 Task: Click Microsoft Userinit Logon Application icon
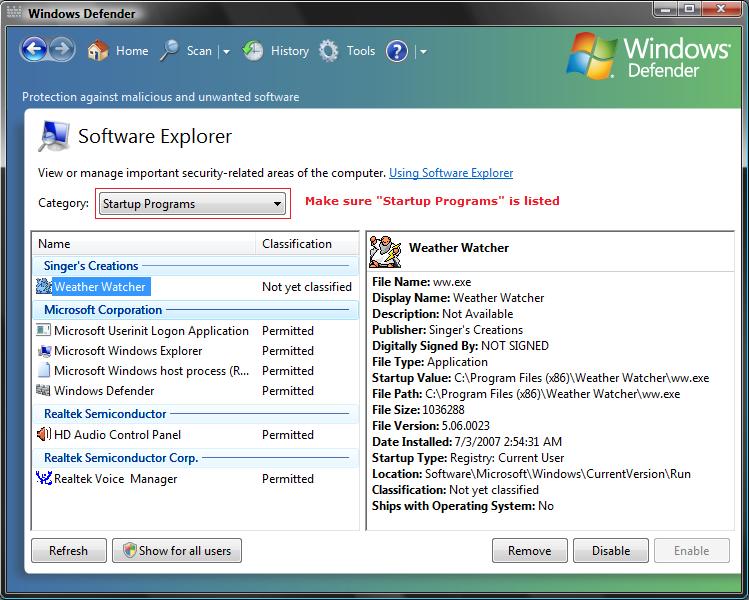coord(43,330)
